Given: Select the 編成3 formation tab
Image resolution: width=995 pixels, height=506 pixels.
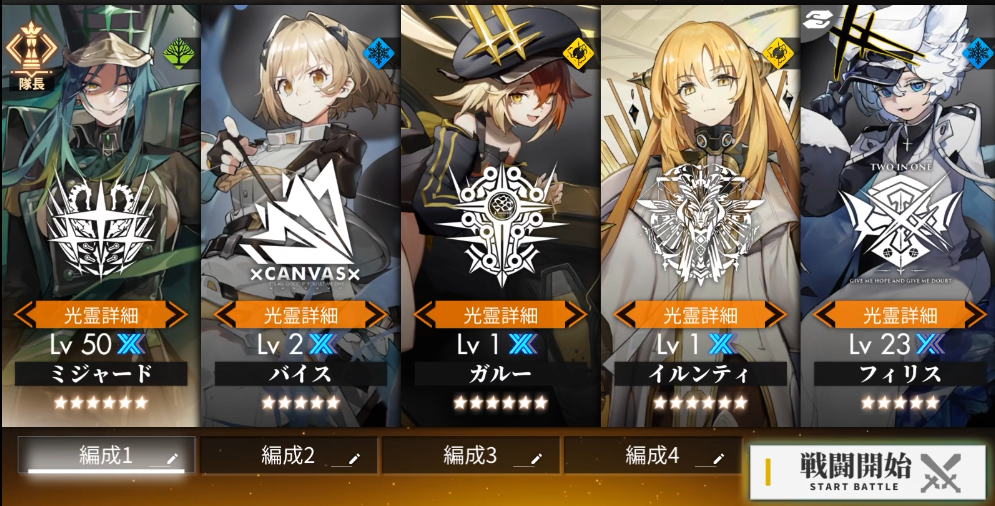Looking at the screenshot, I should click(471, 455).
